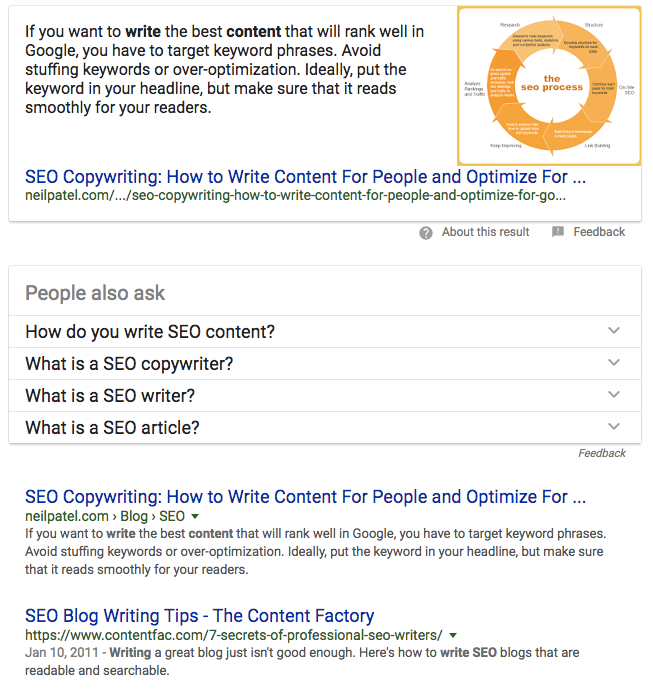The image size is (653, 693).
Task: Click the Feedback text below the featured snippet
Action: click(x=599, y=232)
